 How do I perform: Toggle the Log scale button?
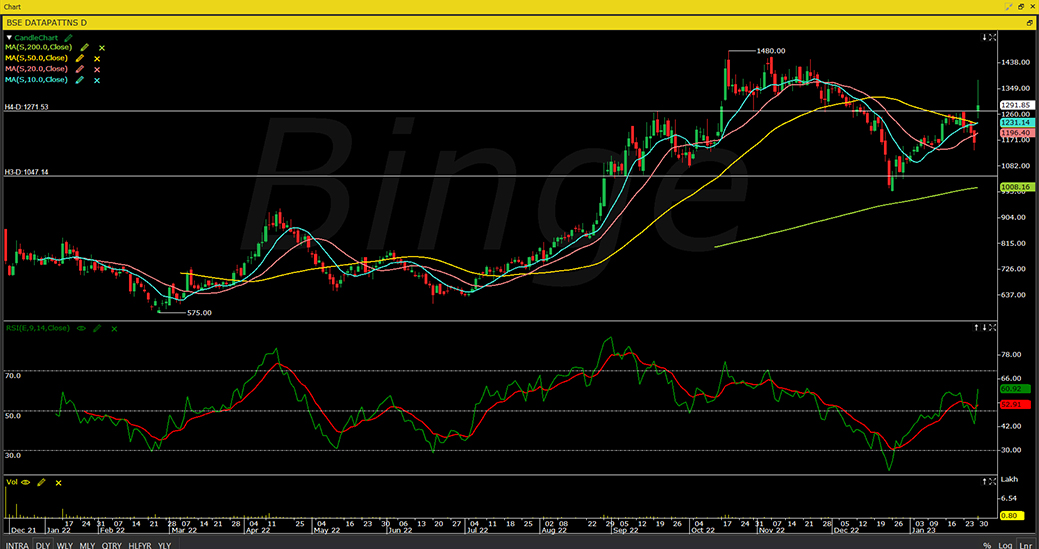pyautogui.click(x=1007, y=545)
